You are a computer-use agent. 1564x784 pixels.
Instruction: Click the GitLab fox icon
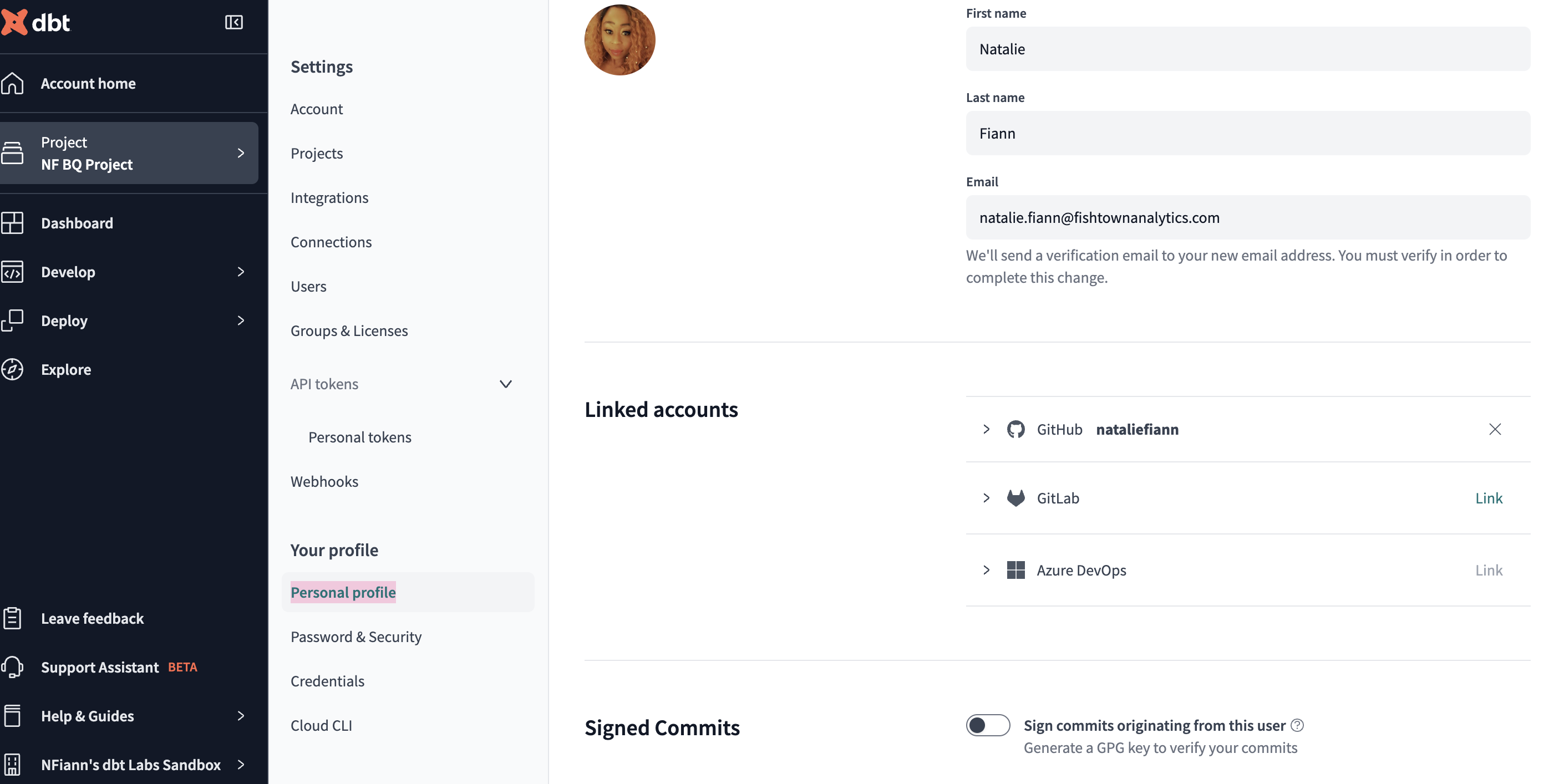[x=1015, y=498]
